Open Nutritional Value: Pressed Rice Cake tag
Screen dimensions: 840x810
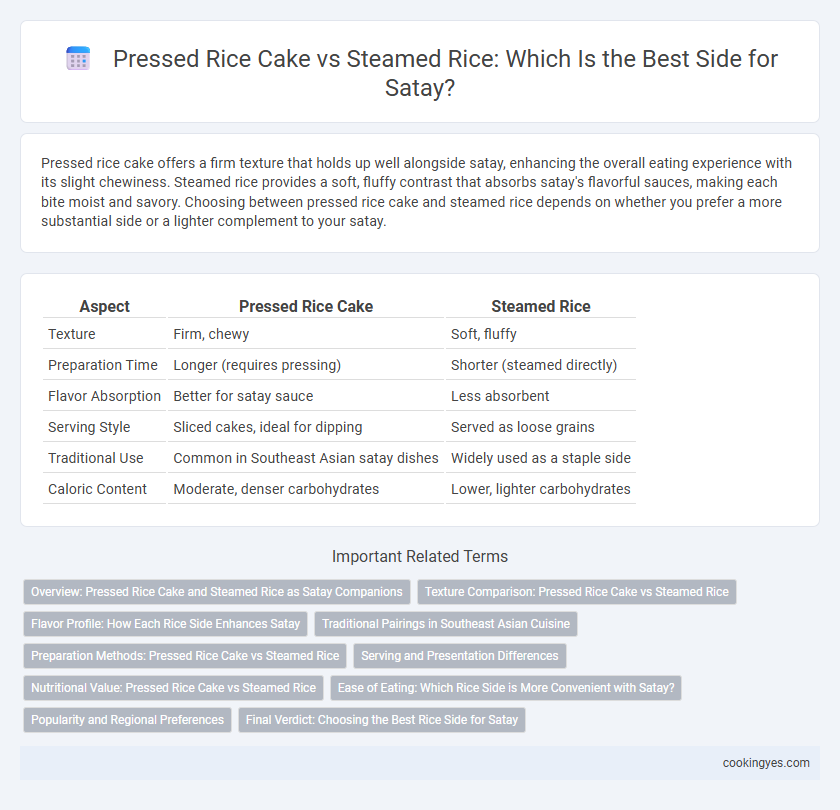point(174,688)
